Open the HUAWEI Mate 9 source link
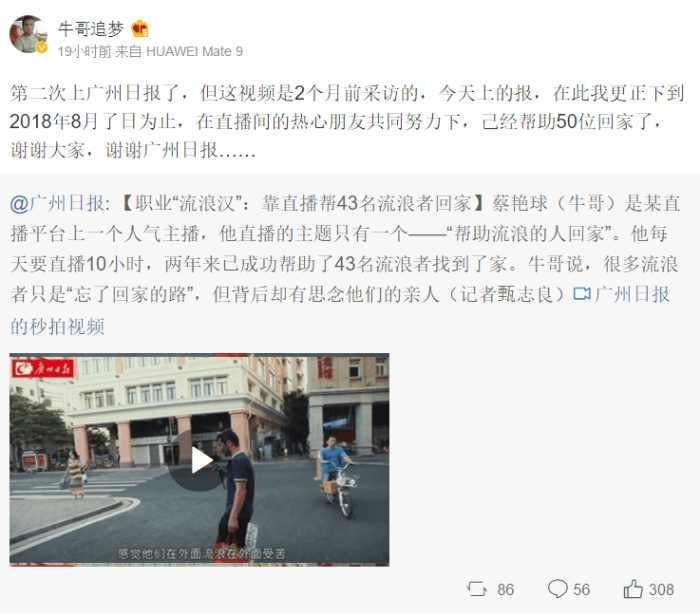Image resolution: width=700 pixels, height=616 pixels. point(194,51)
